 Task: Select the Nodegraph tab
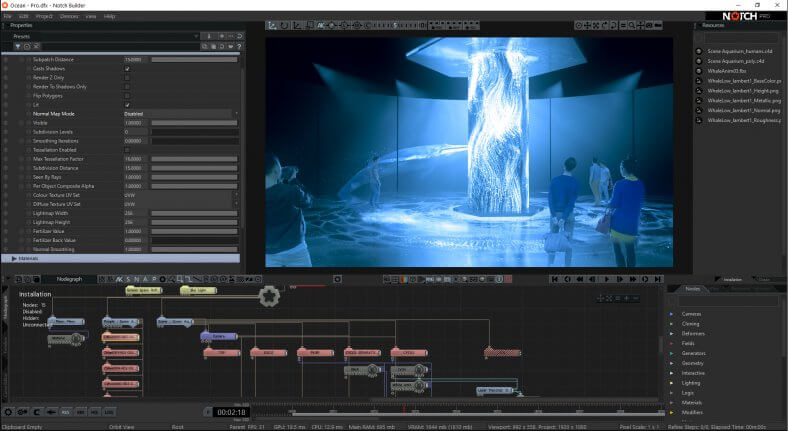69,279
